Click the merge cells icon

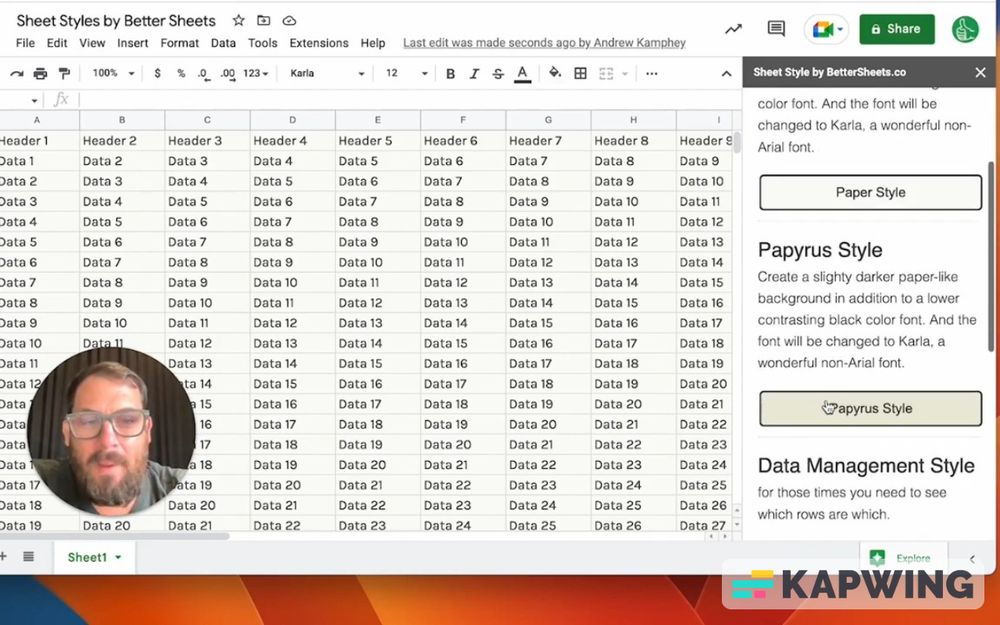coord(608,73)
